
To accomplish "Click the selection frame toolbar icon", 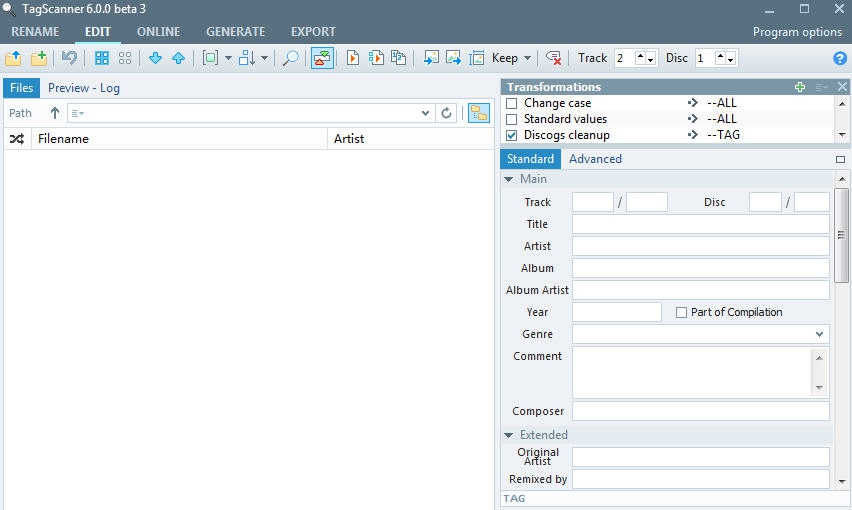I will click(210, 58).
